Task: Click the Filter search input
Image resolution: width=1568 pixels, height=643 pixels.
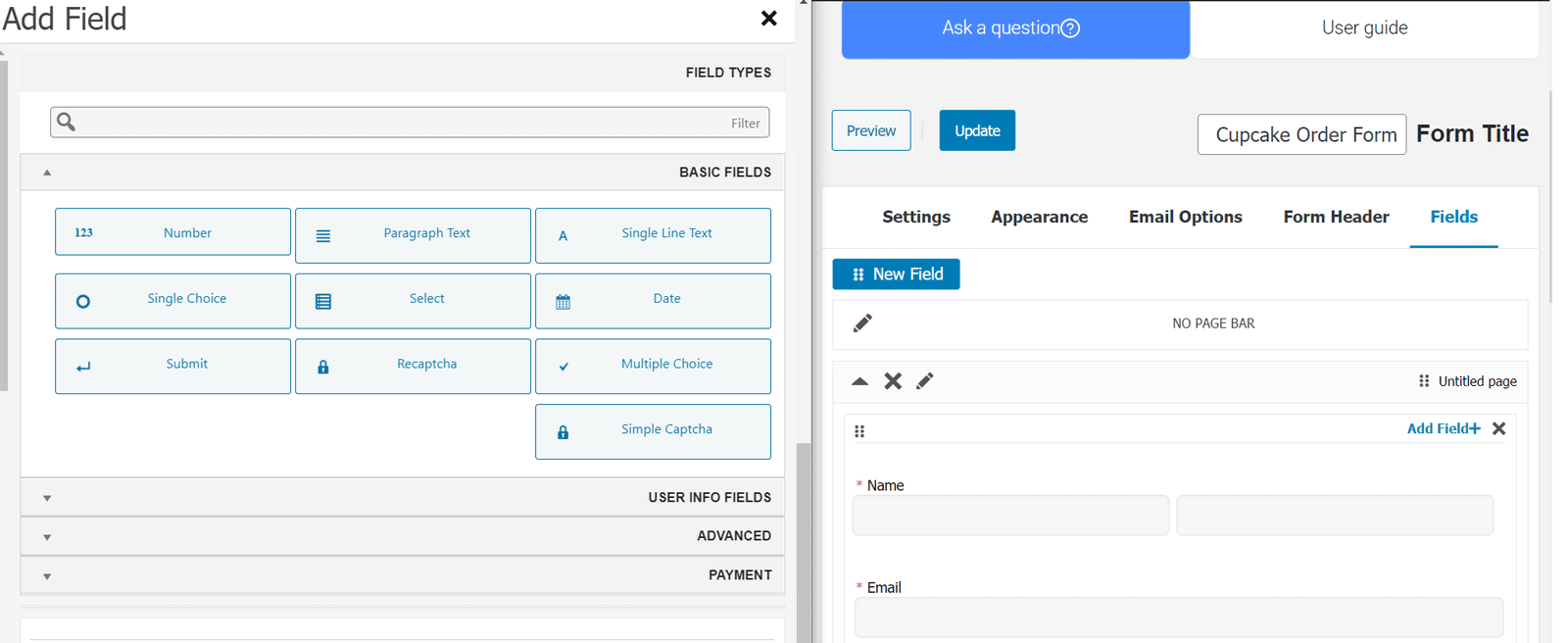Action: tap(410, 123)
